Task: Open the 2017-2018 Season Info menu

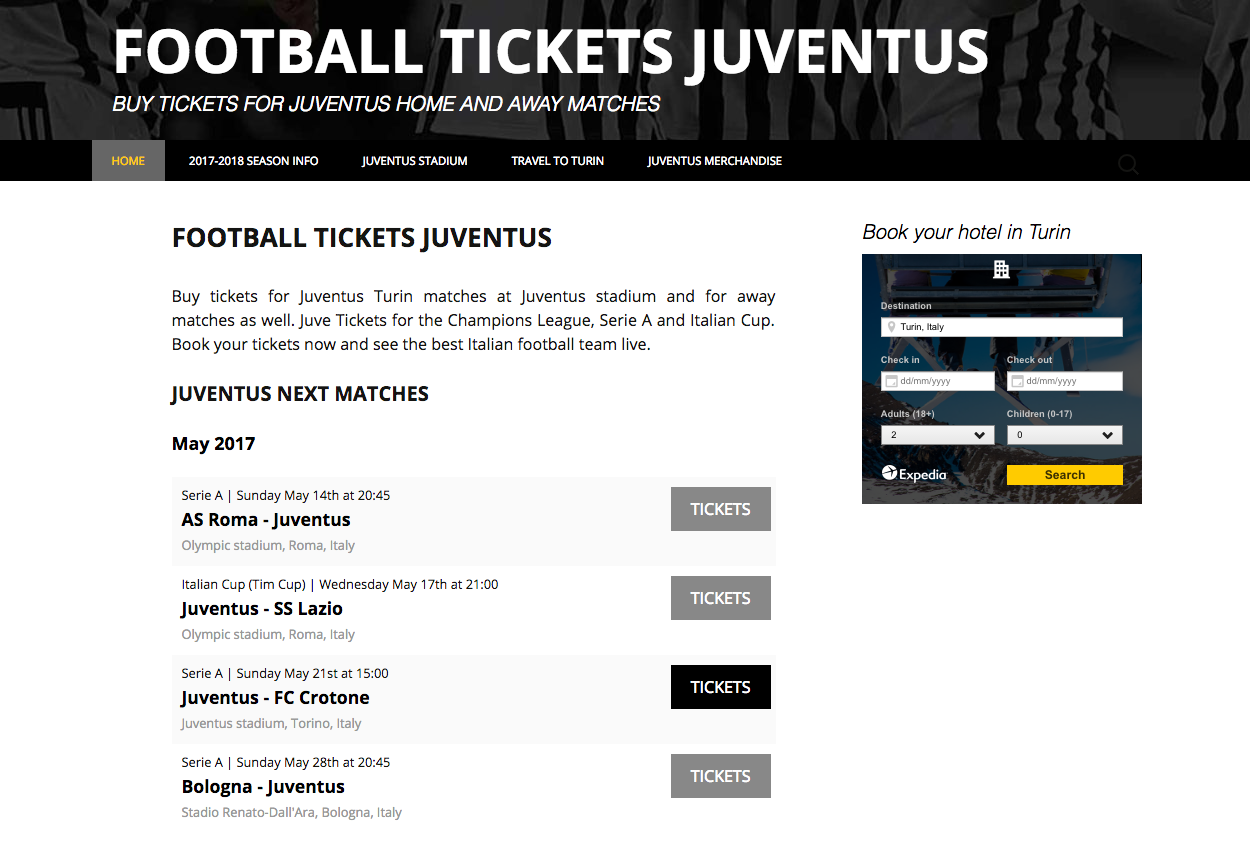Action: (253, 161)
